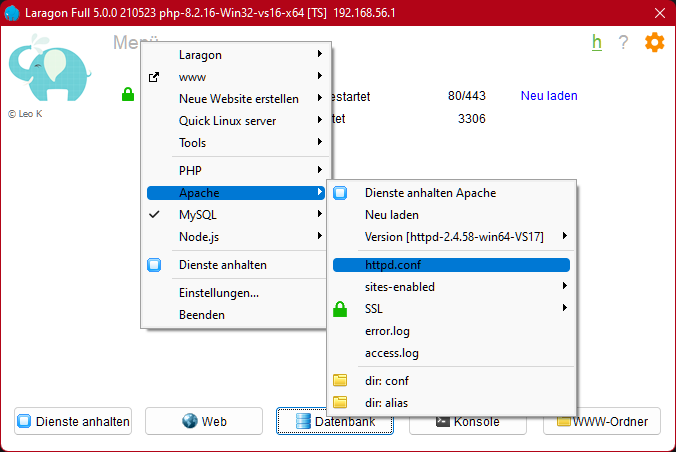The image size is (676, 452).
Task: Toggle the checked MySQL menu entry
Action: point(198,215)
